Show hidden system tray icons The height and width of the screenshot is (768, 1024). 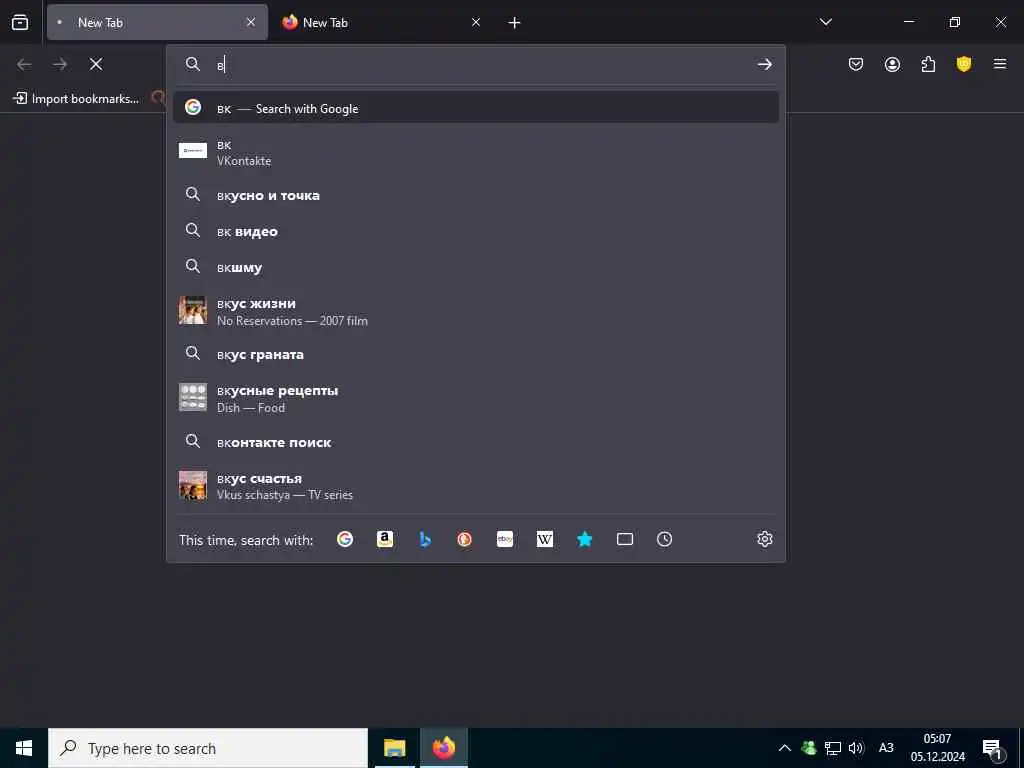coord(785,748)
